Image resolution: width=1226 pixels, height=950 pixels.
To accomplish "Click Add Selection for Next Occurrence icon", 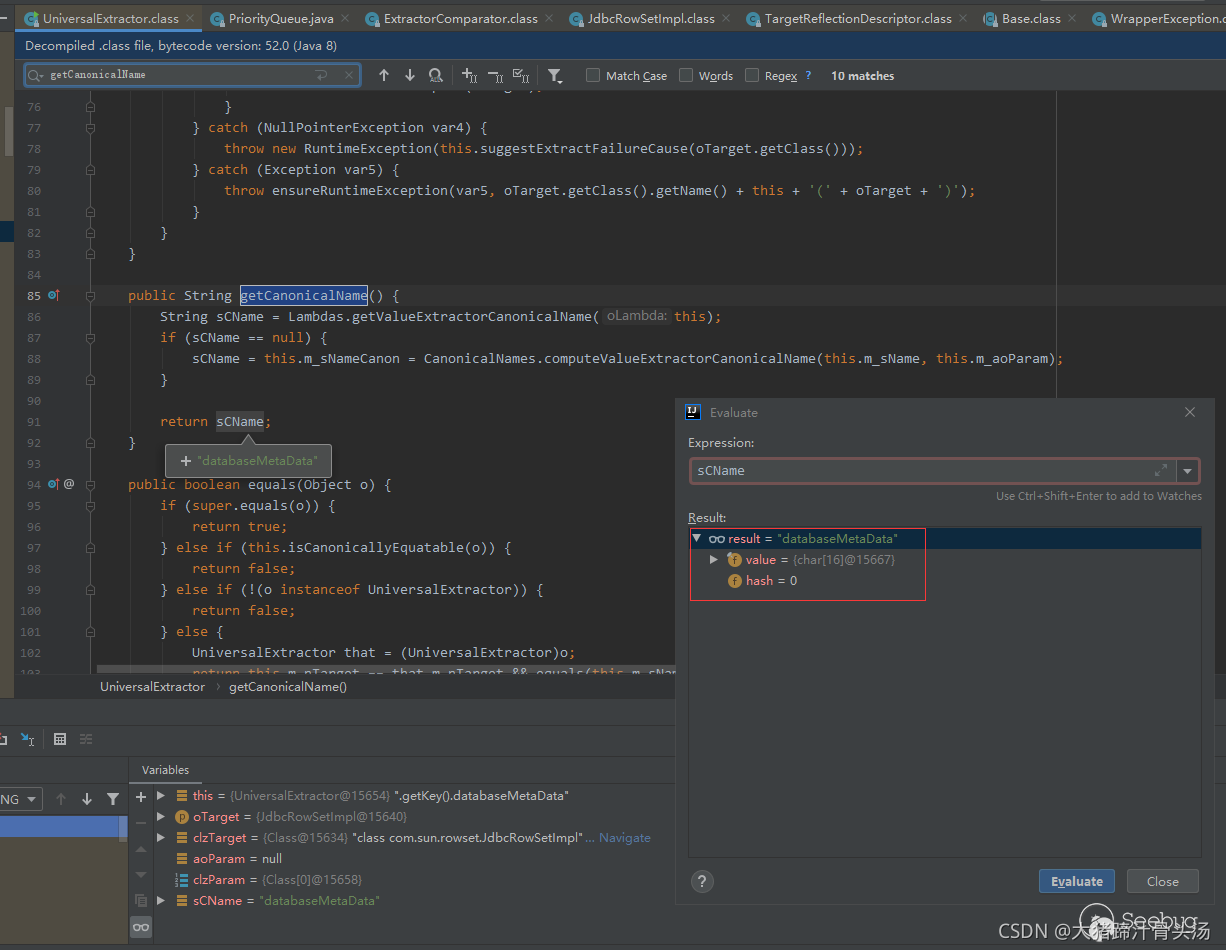I will point(469,76).
